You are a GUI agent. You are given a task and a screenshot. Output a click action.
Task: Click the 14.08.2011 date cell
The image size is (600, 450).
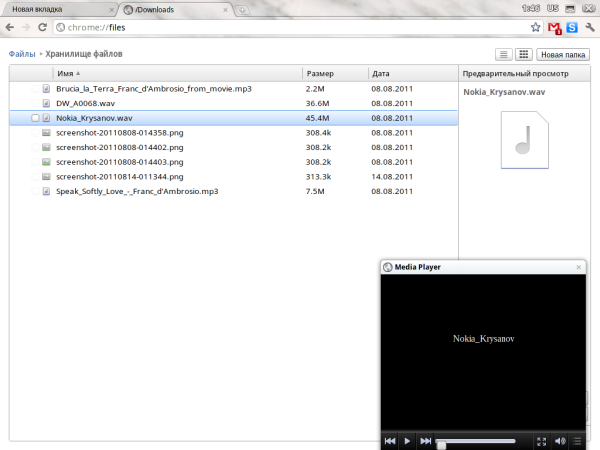coord(392,177)
